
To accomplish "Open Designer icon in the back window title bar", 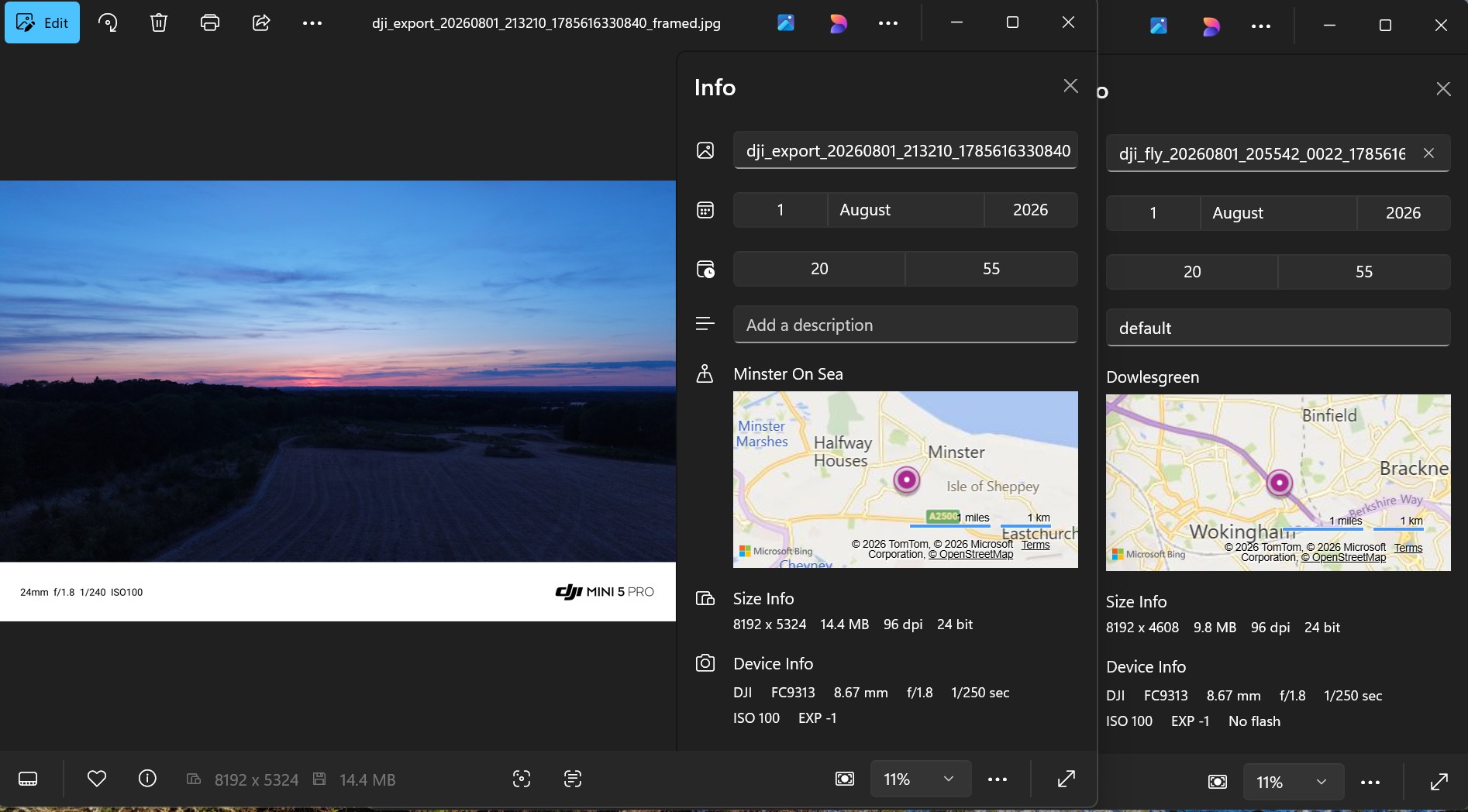I will click(x=1159, y=26).
